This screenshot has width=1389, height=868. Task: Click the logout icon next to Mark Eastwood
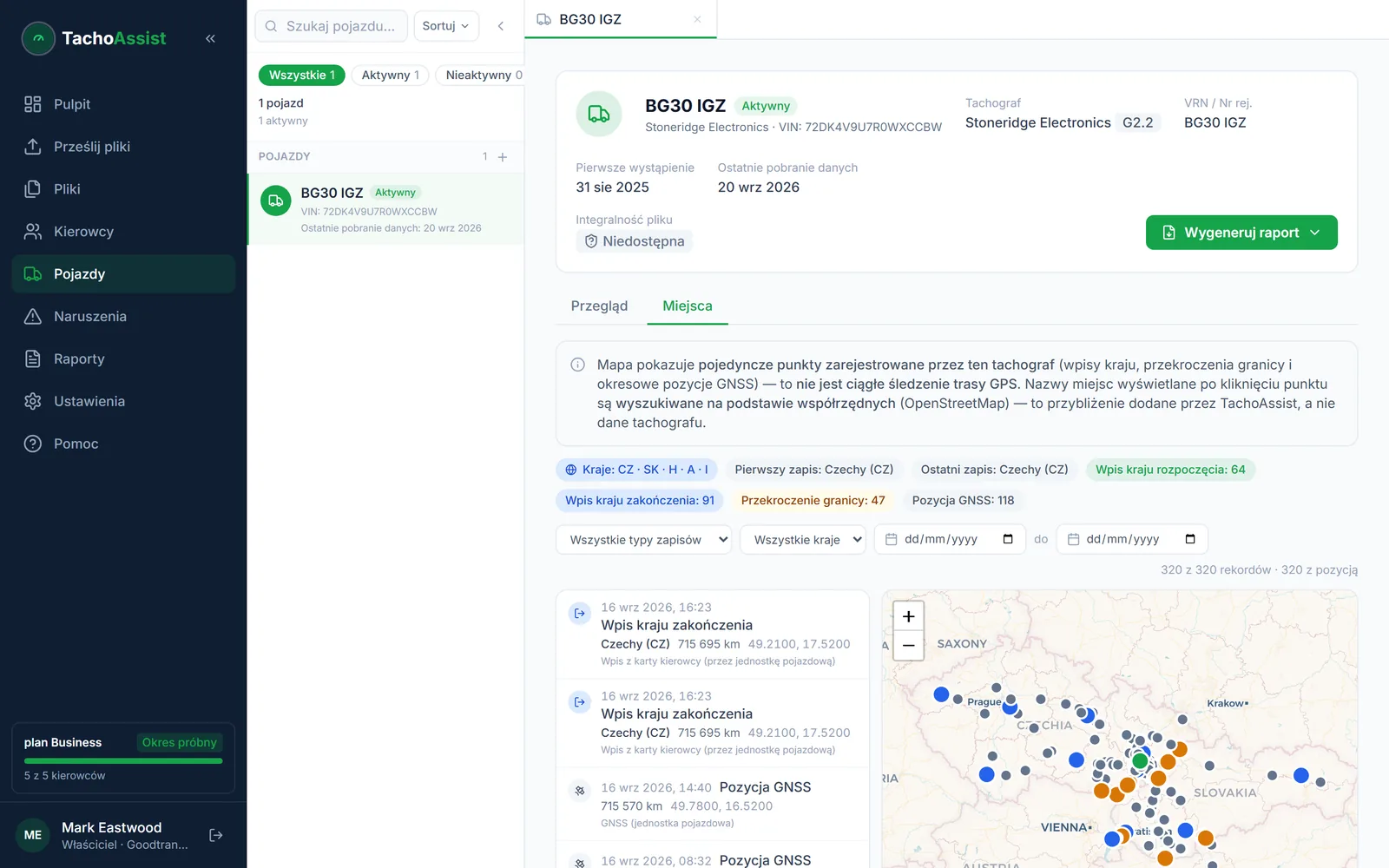[x=216, y=835]
